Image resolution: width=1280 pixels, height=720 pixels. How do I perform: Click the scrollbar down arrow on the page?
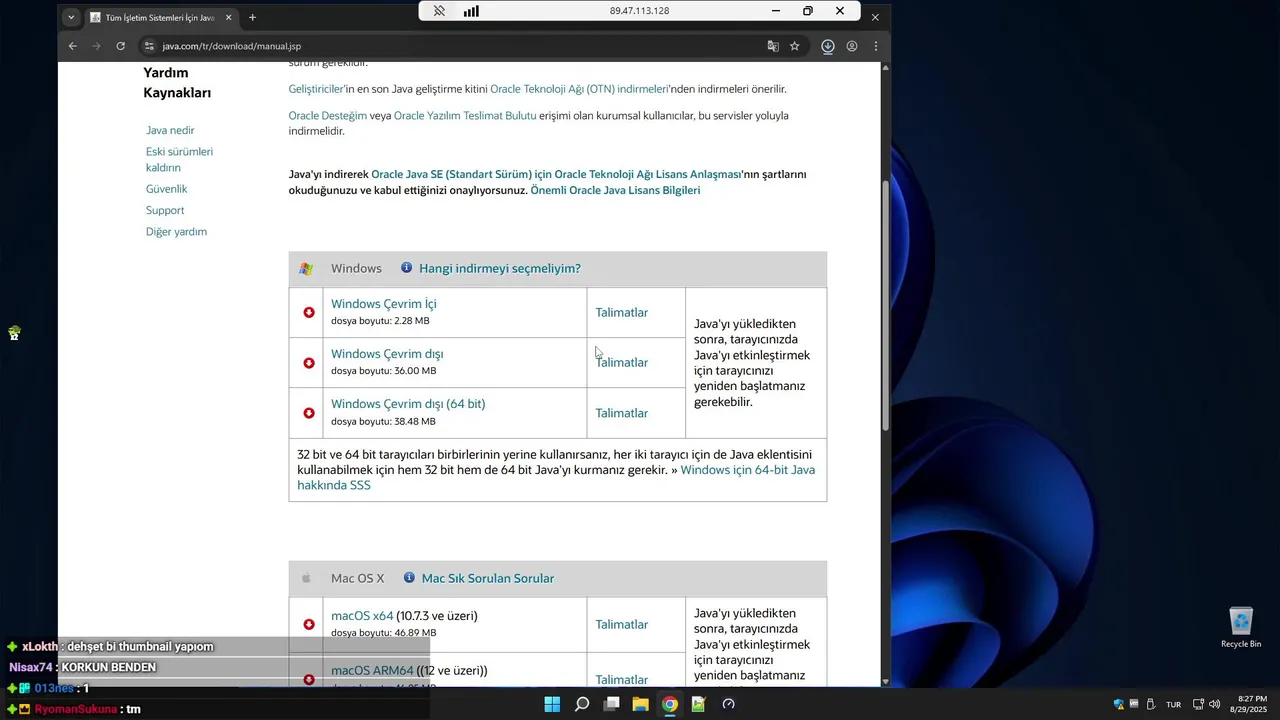(x=885, y=682)
